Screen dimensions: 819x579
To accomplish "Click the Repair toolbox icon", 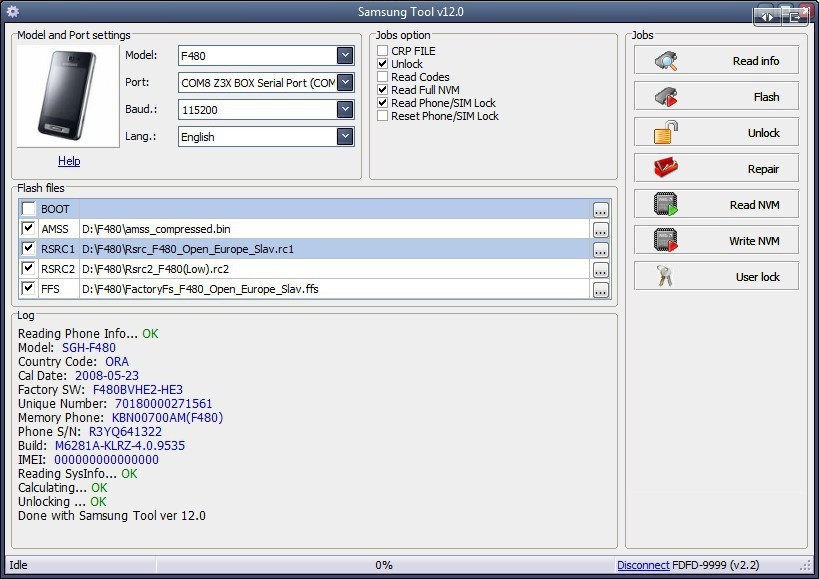I will tap(667, 169).
